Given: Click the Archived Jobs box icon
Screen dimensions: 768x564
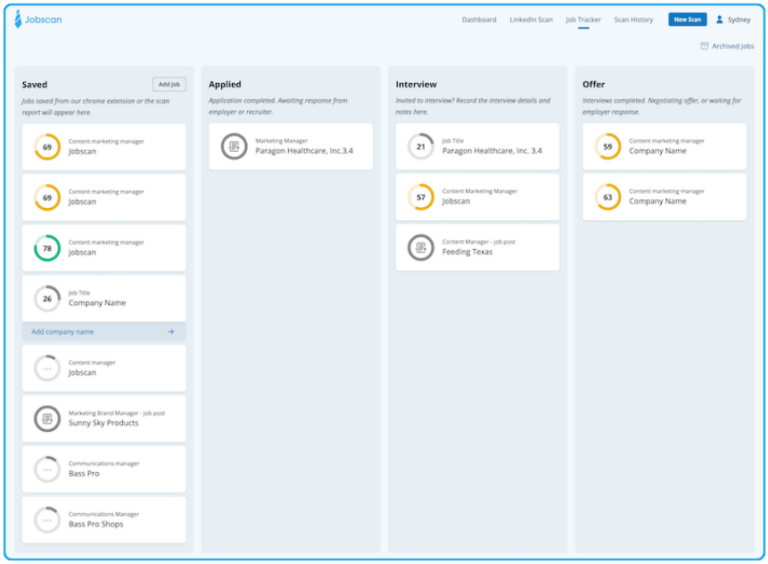Looking at the screenshot, I should click(x=704, y=46).
